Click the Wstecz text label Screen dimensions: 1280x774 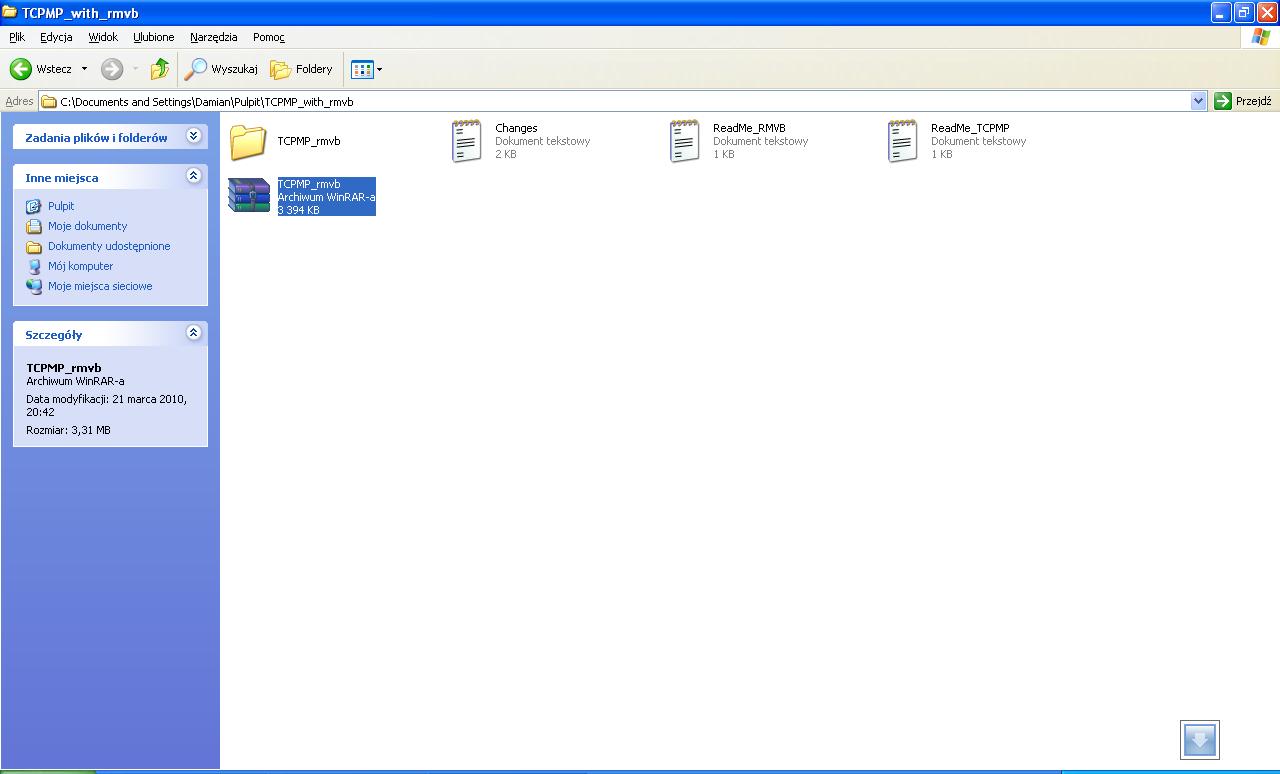(54, 69)
